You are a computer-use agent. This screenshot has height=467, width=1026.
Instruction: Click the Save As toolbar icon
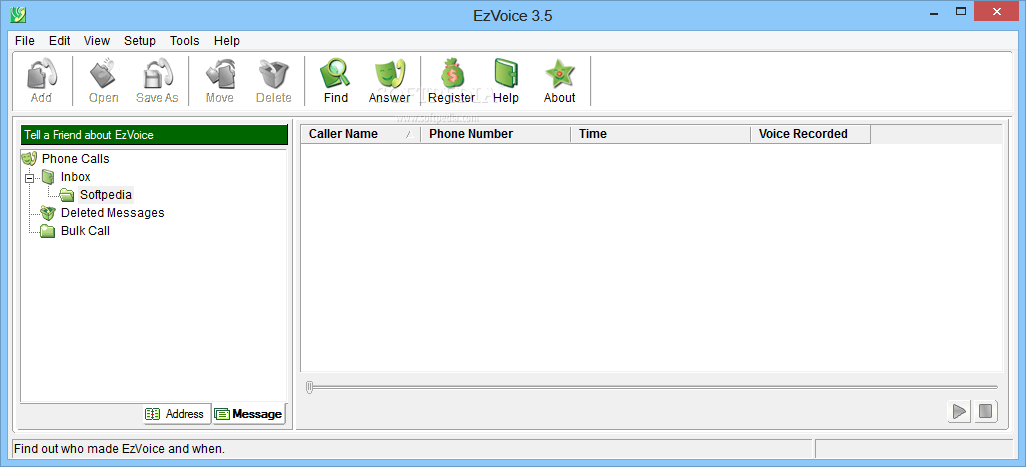click(157, 74)
